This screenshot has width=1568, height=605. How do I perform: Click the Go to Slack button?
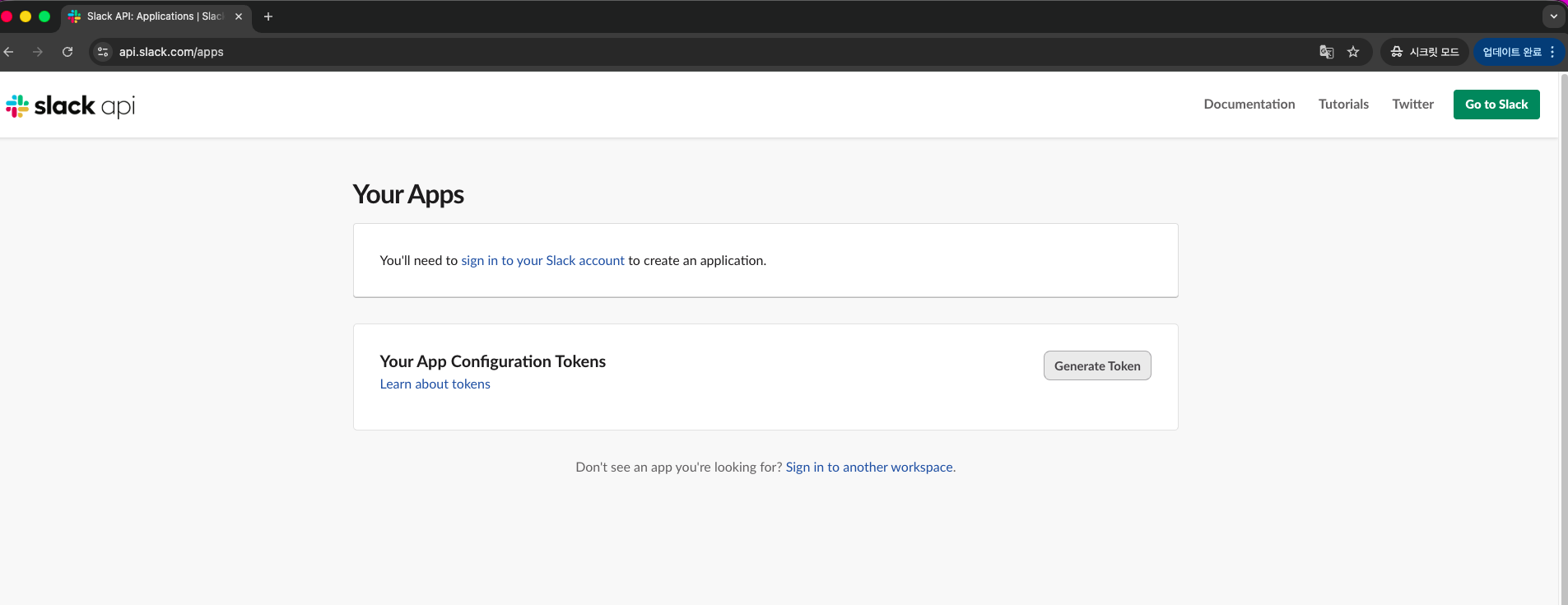point(1496,105)
